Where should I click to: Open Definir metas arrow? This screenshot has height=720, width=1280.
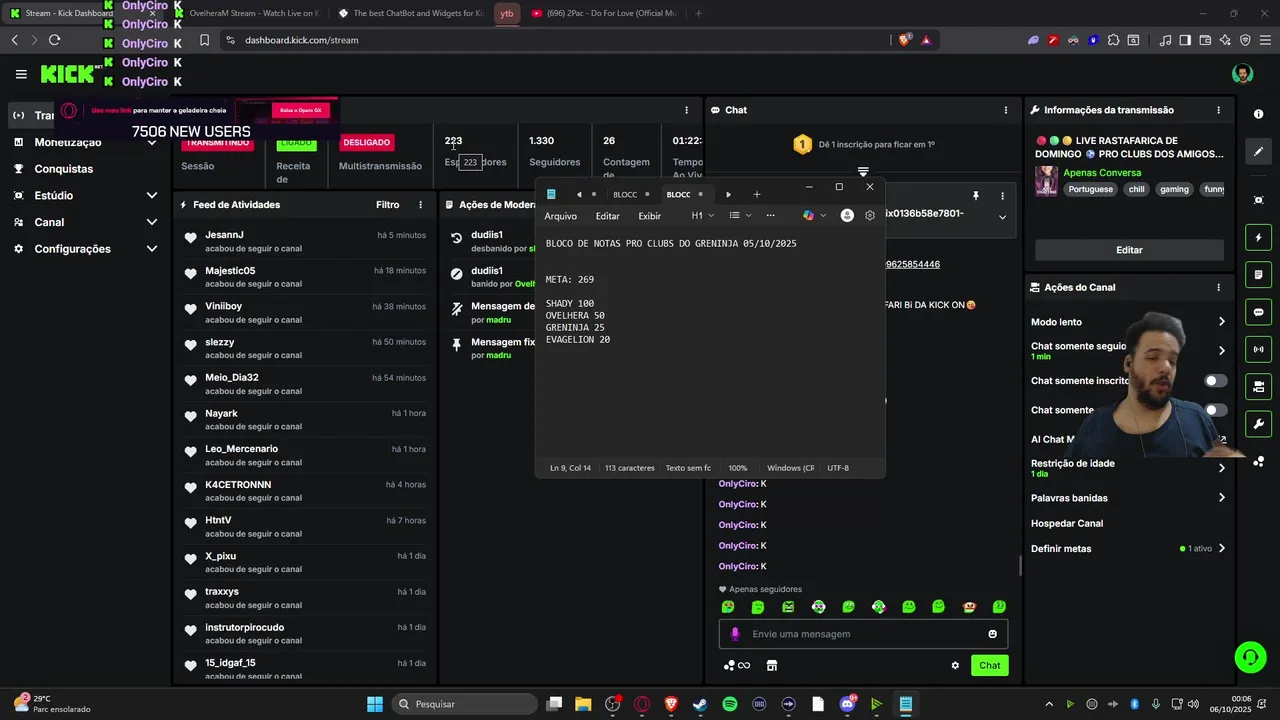[x=1221, y=549]
